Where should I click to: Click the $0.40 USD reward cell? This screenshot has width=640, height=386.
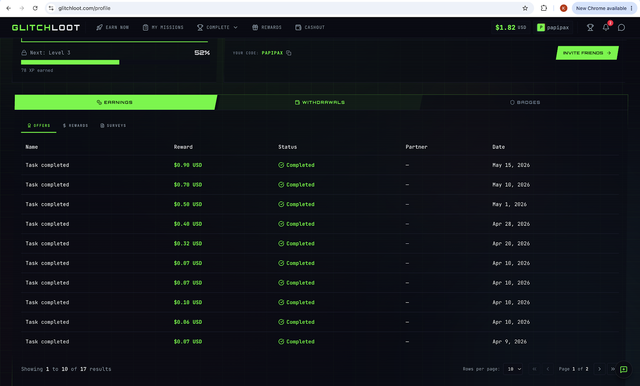[x=188, y=224]
